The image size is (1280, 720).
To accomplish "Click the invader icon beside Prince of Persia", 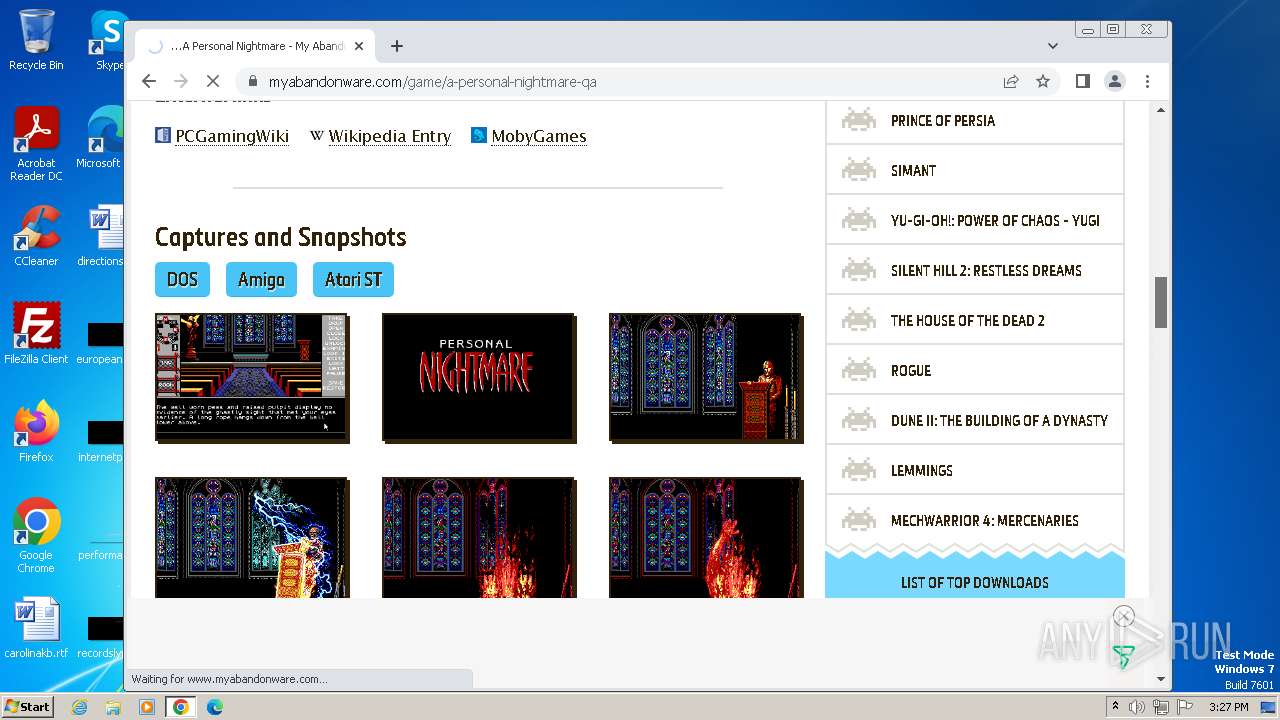I will (x=858, y=120).
